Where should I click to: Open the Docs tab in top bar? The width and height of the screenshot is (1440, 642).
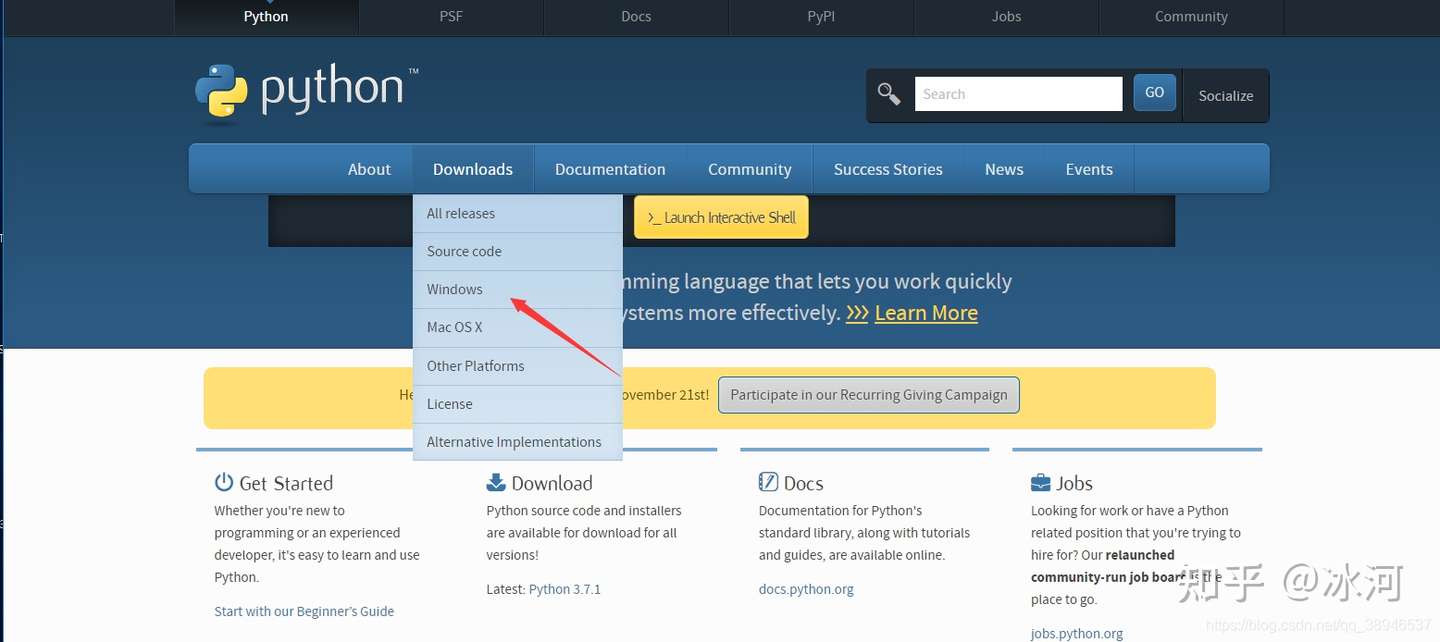[x=636, y=17]
